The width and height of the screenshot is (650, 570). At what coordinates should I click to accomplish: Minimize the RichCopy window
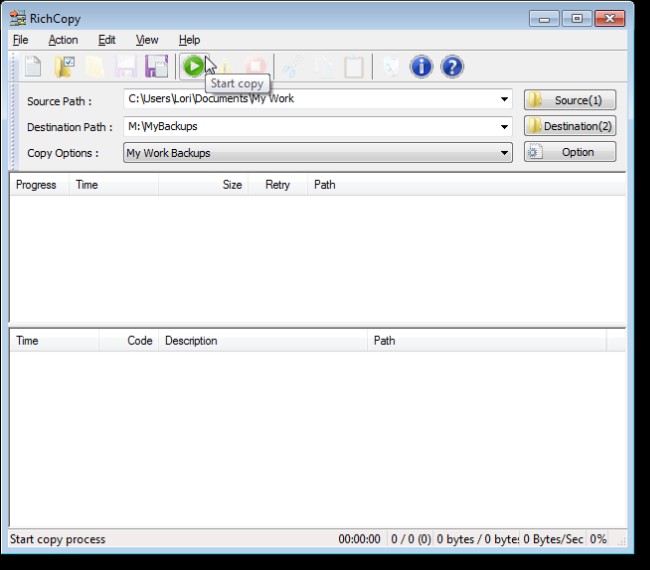click(544, 19)
